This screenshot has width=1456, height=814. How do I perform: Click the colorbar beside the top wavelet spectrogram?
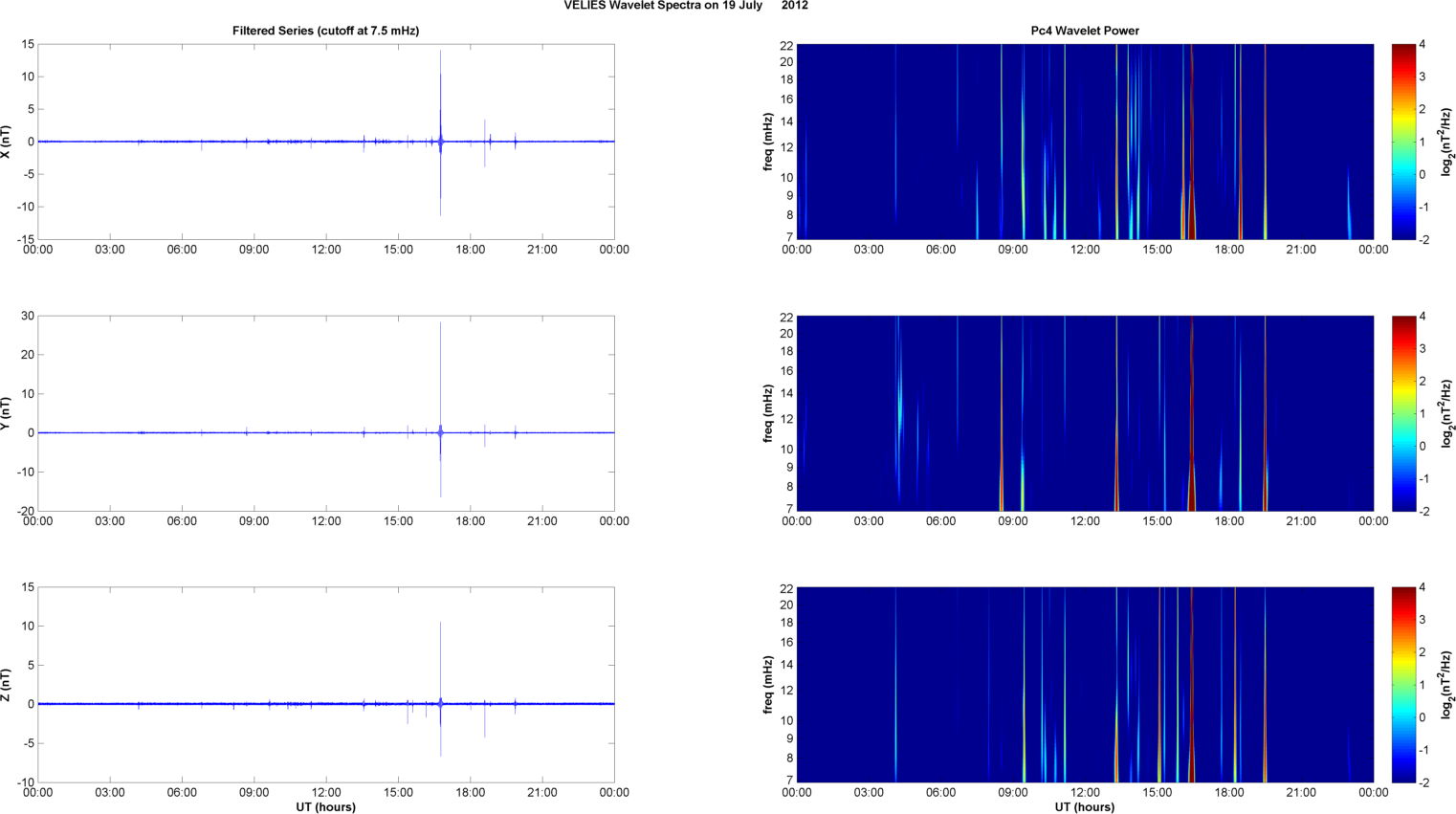1402,142
